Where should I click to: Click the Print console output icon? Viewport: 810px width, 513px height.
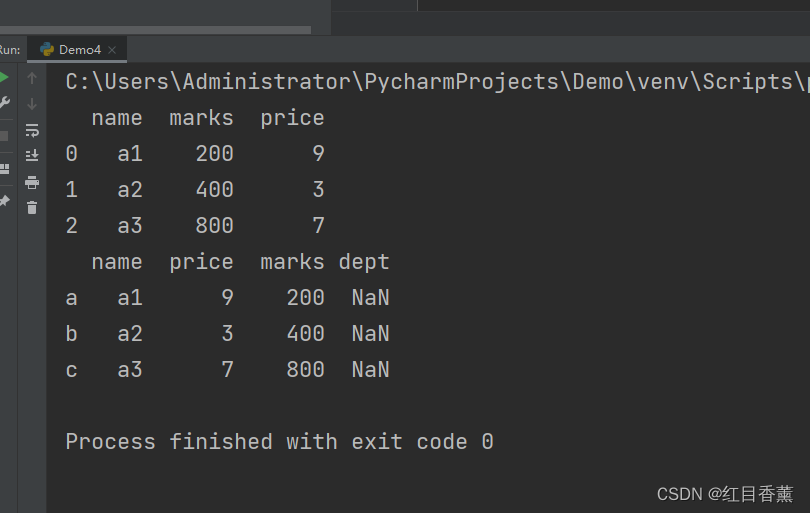pos(32,182)
